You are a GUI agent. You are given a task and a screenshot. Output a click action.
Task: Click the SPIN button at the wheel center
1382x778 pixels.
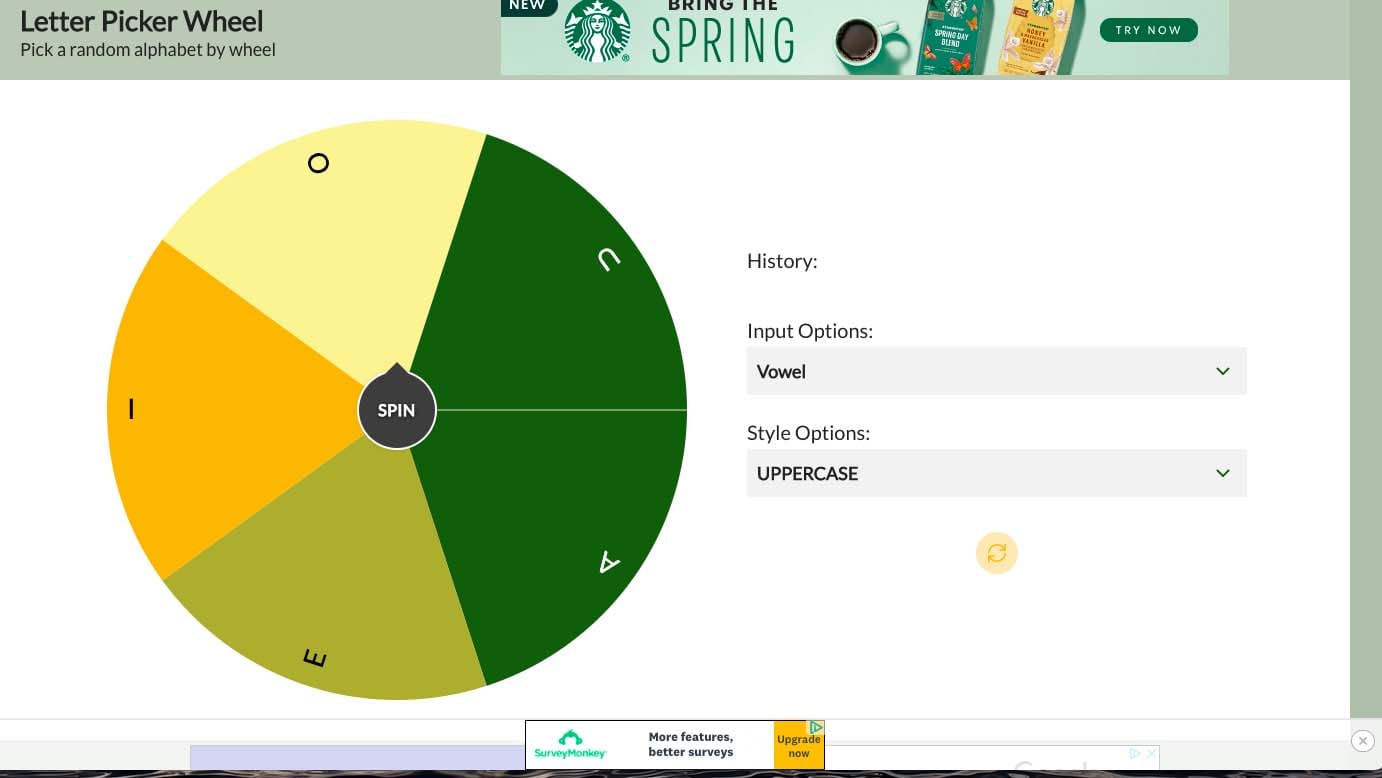point(396,410)
